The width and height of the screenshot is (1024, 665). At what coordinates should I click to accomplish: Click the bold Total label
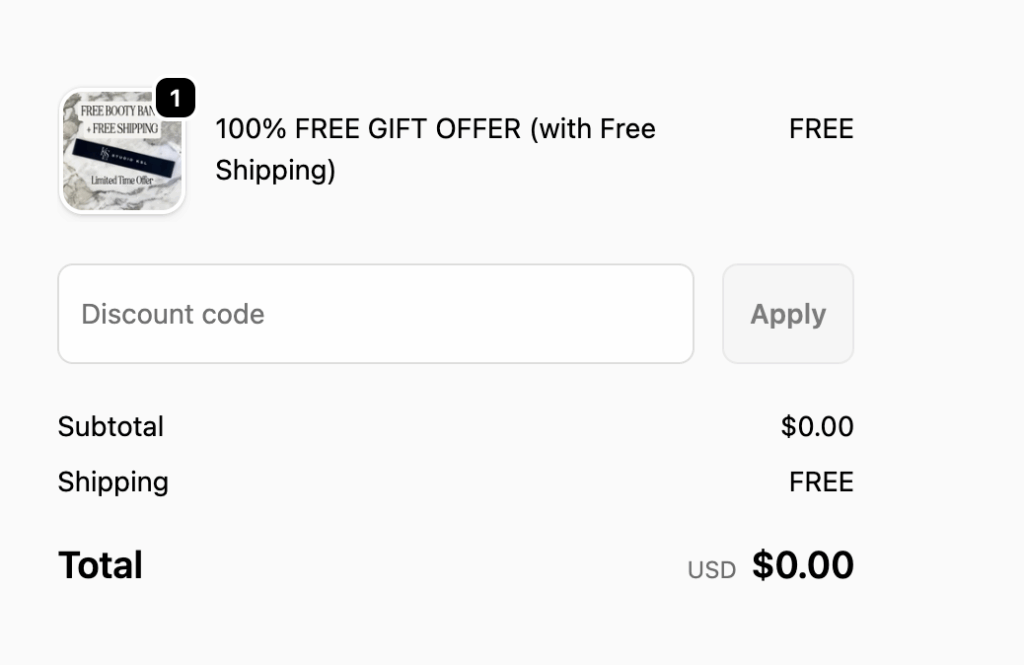(x=100, y=565)
